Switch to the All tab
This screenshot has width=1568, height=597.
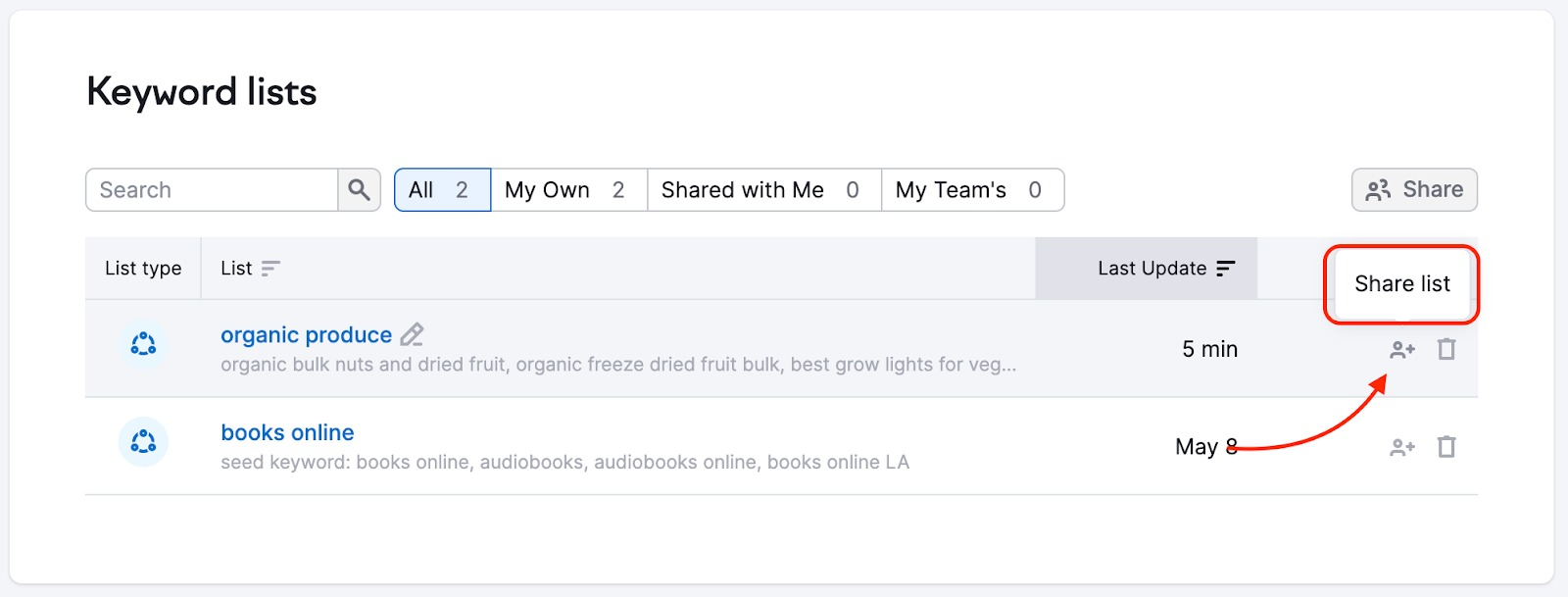point(441,189)
